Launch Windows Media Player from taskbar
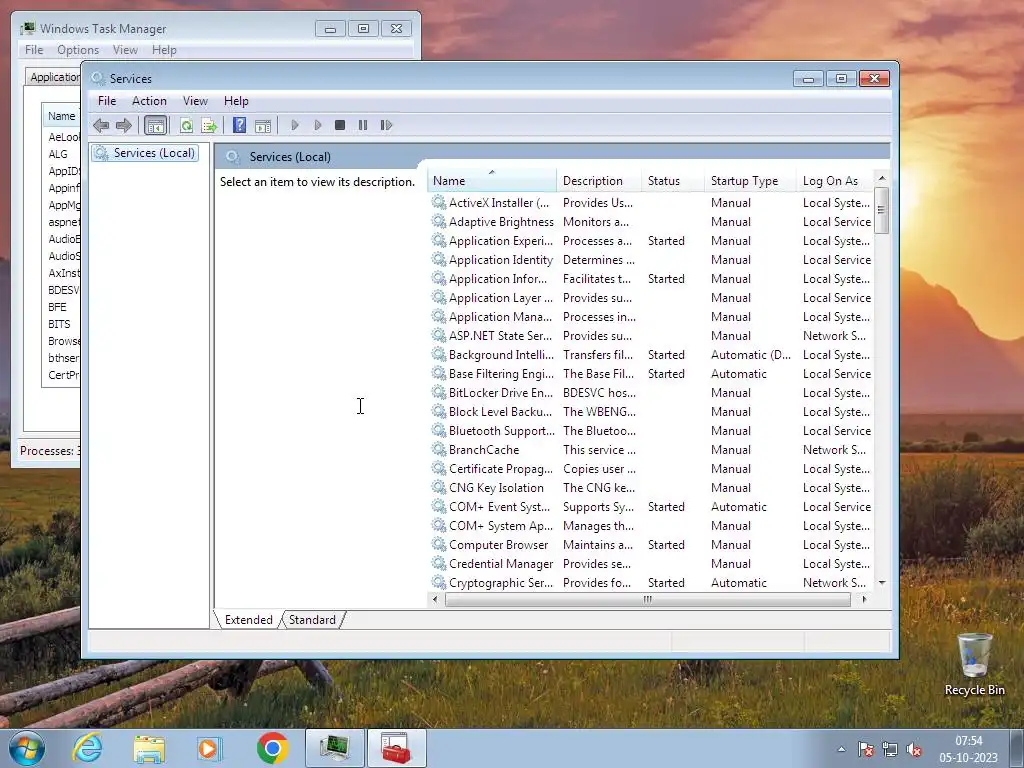This screenshot has height=768, width=1024. click(x=209, y=748)
